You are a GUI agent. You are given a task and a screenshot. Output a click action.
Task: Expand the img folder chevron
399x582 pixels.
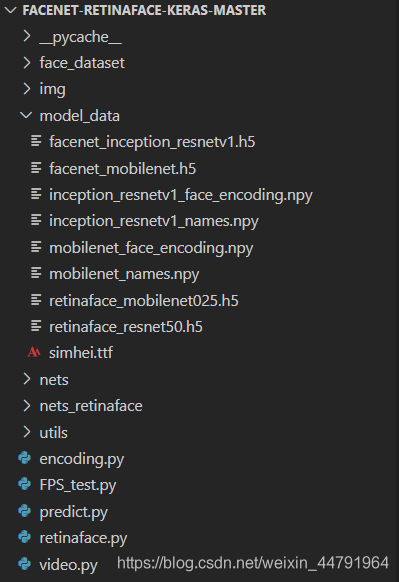[x=27, y=89]
